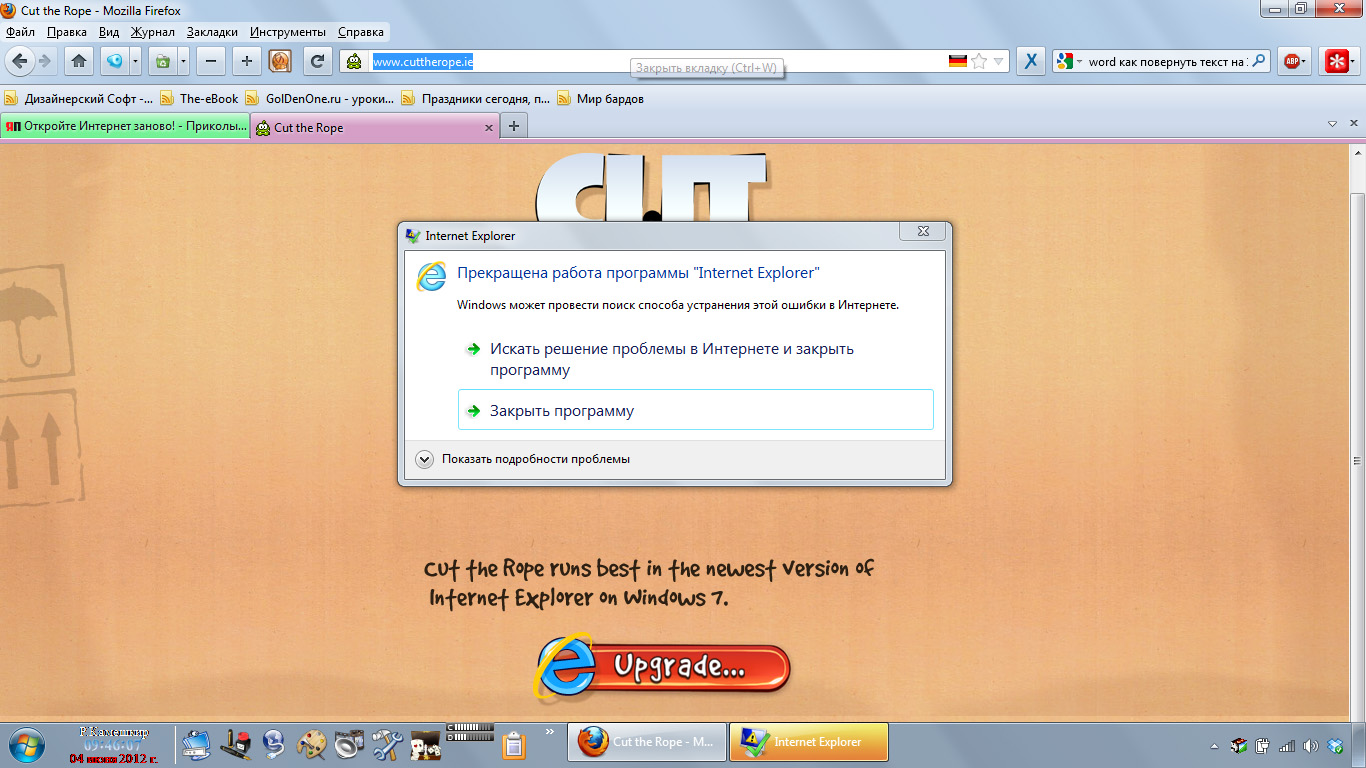Open dropdown next to green recycle icon
Image resolution: width=1366 pixels, height=768 pixels.
[183, 61]
